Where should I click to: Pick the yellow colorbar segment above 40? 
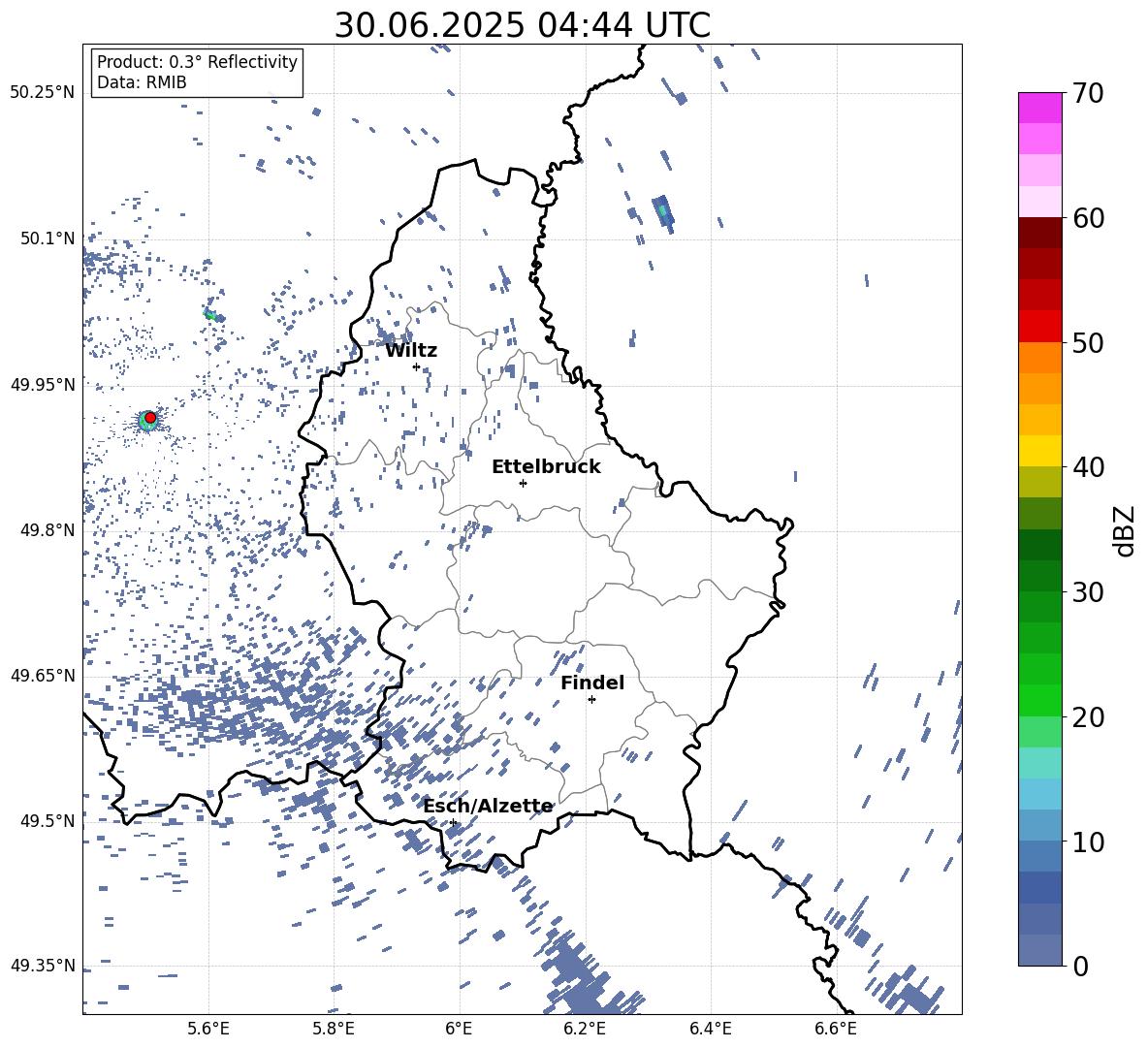coord(1039,451)
